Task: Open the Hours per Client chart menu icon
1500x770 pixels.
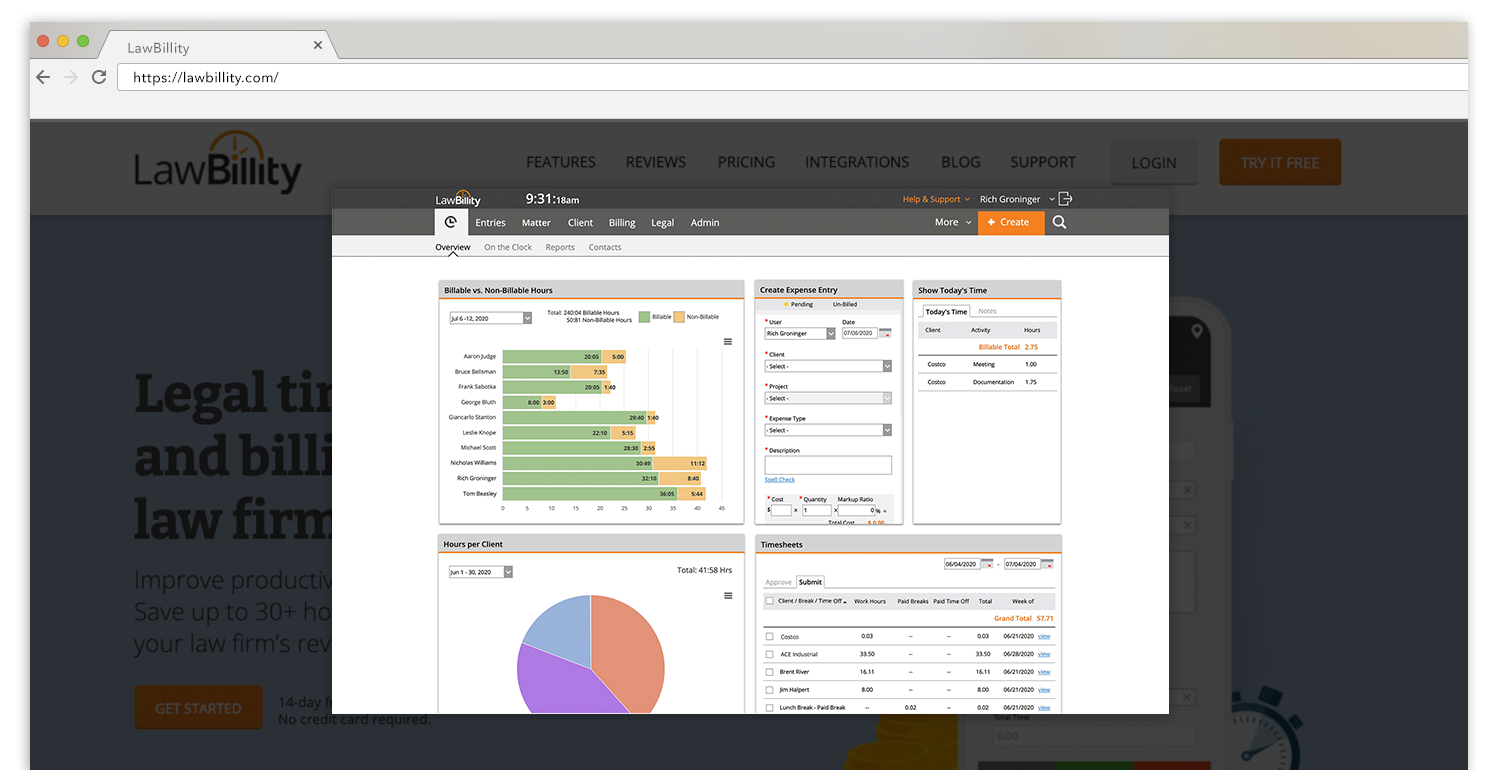Action: pyautogui.click(x=728, y=596)
